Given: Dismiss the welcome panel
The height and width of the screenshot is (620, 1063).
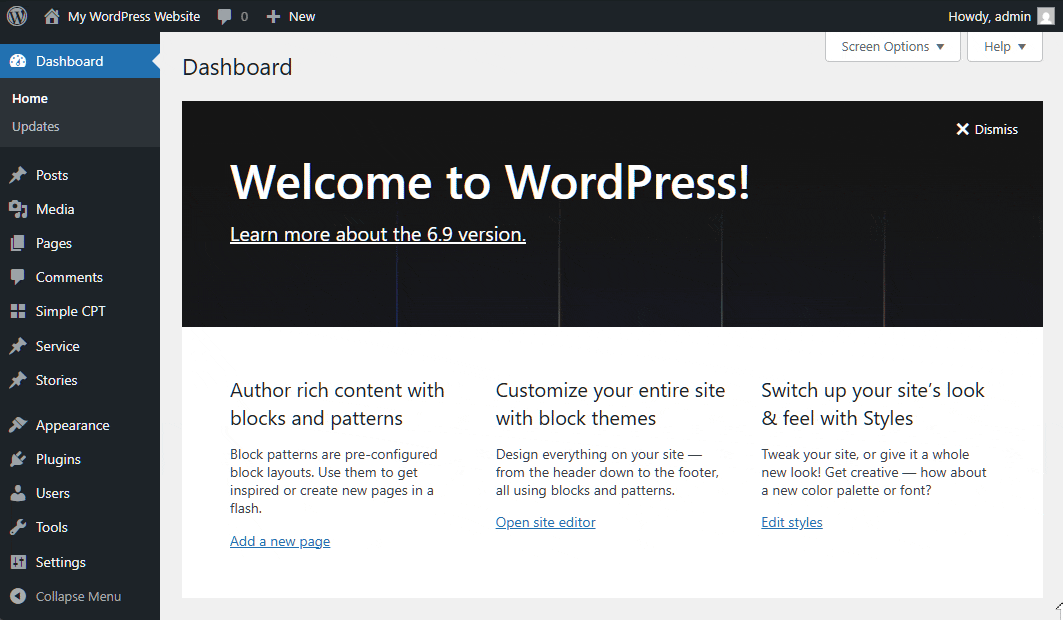Looking at the screenshot, I should (x=986, y=129).
